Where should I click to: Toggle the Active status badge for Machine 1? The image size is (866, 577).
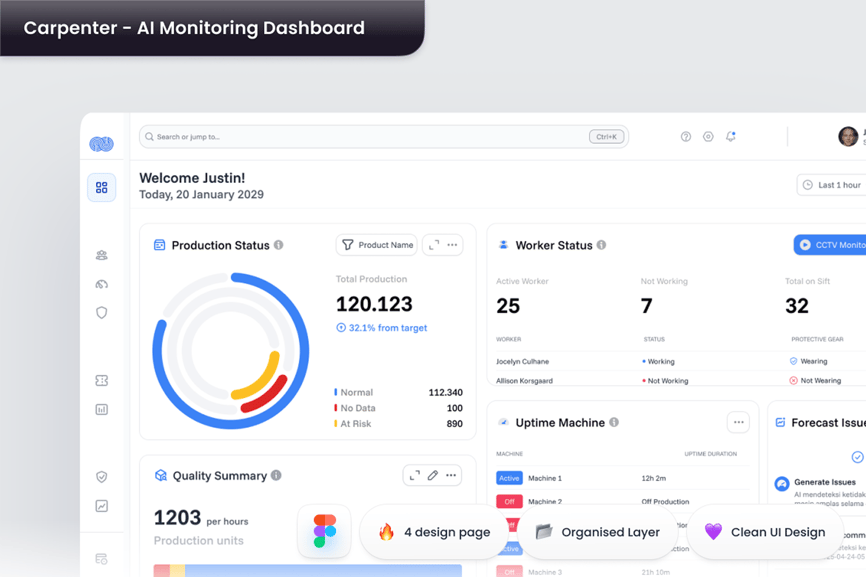[509, 478]
